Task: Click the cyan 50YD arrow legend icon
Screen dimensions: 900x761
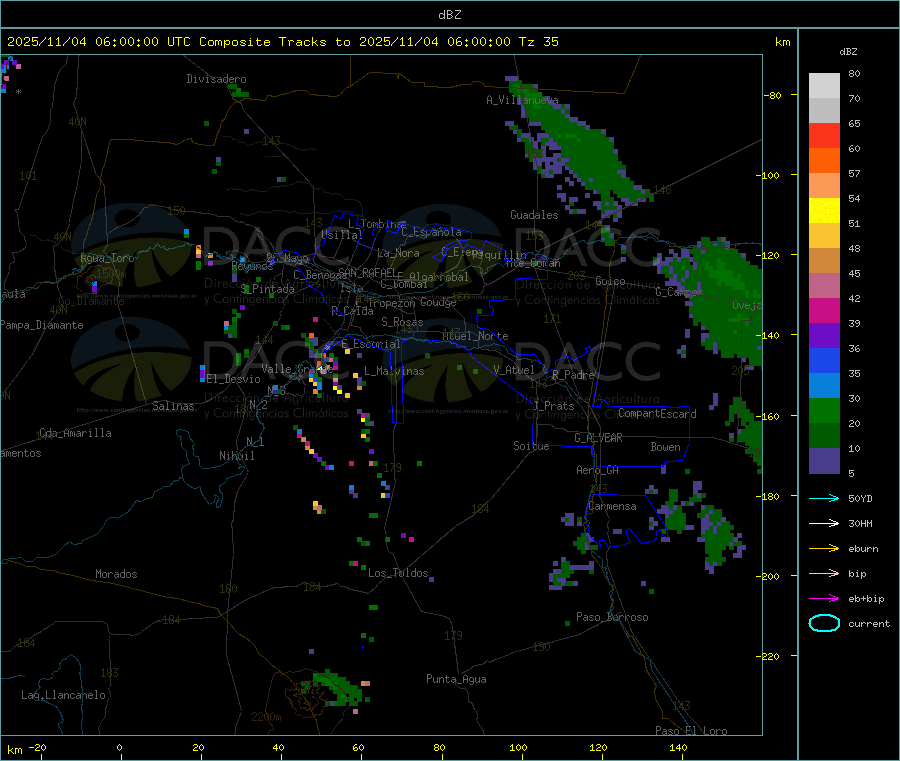Action: (824, 498)
